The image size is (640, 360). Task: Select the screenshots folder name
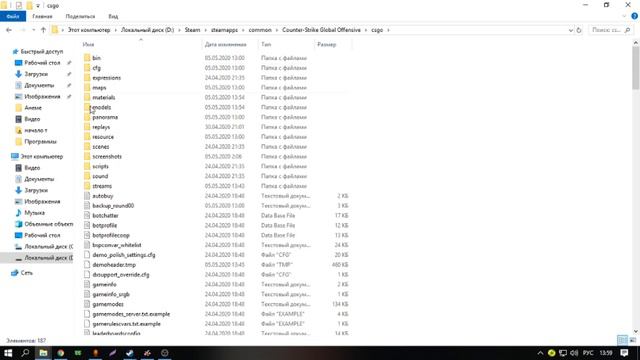coord(107,156)
